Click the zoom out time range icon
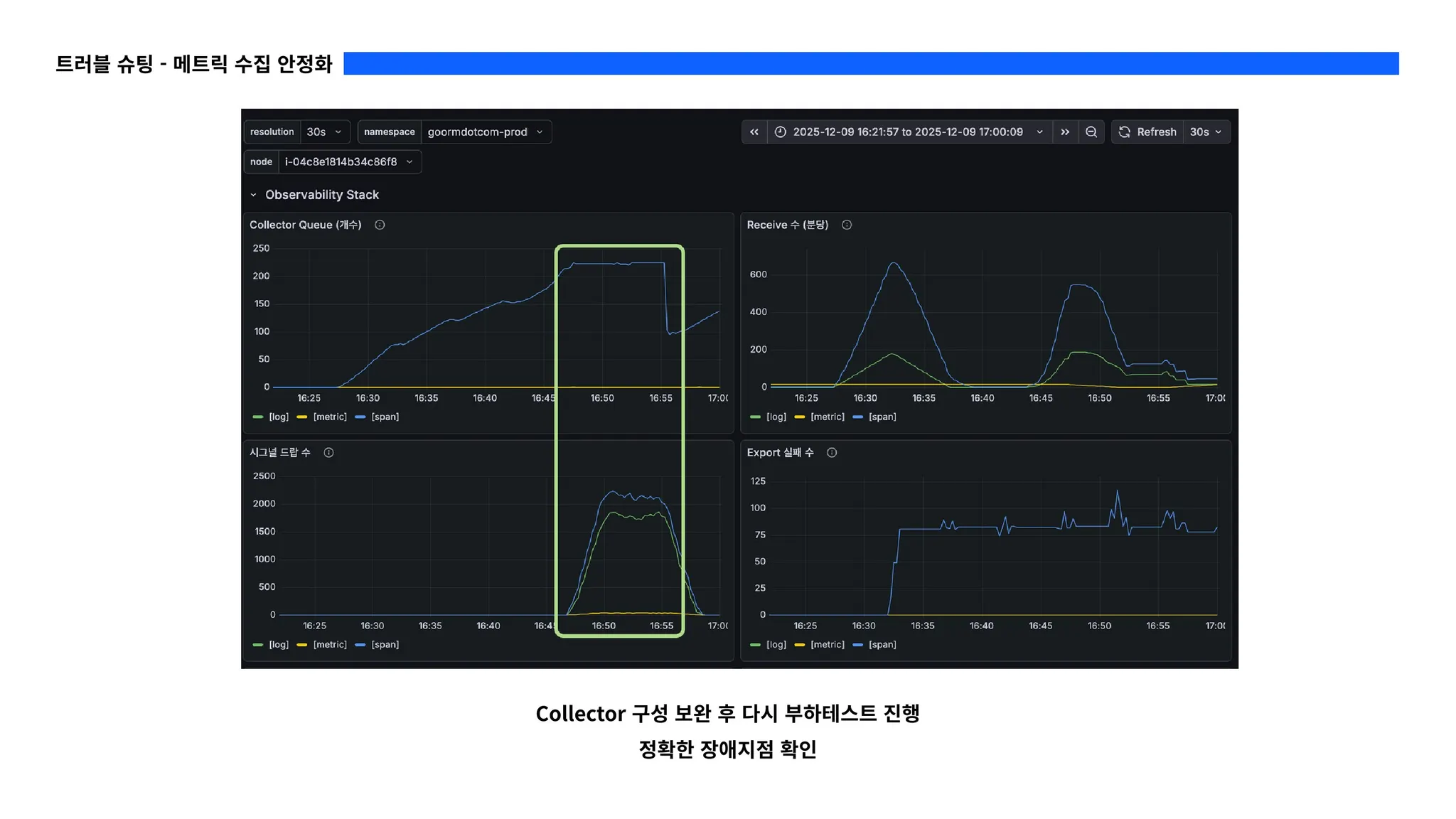1456x819 pixels. tap(1091, 132)
